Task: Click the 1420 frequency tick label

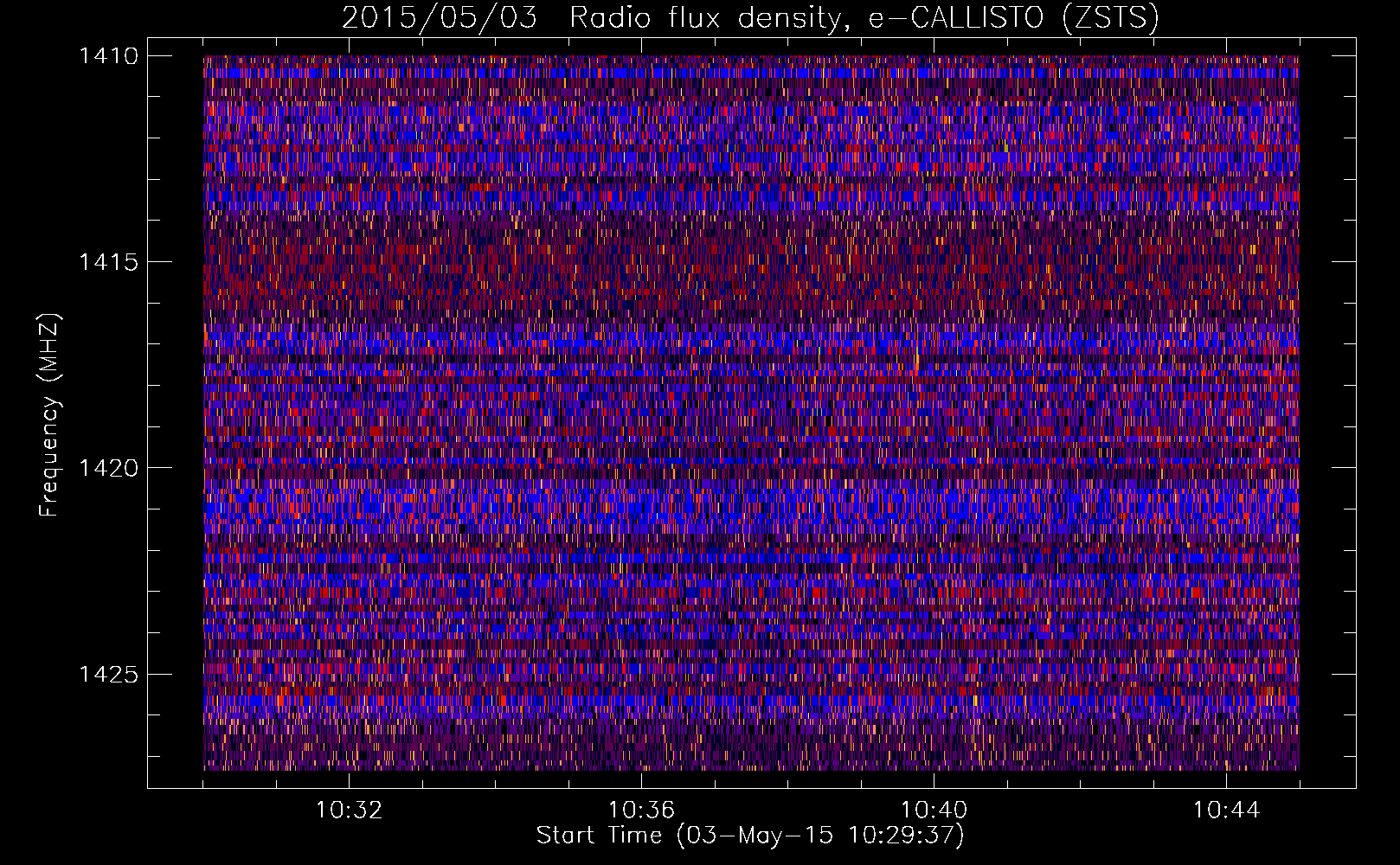Action: click(108, 468)
